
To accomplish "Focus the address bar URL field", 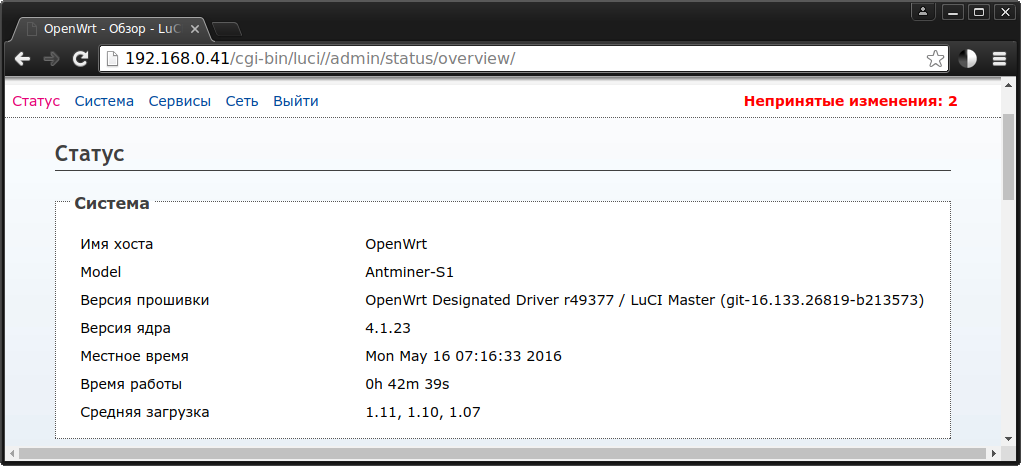I will tap(500, 58).
